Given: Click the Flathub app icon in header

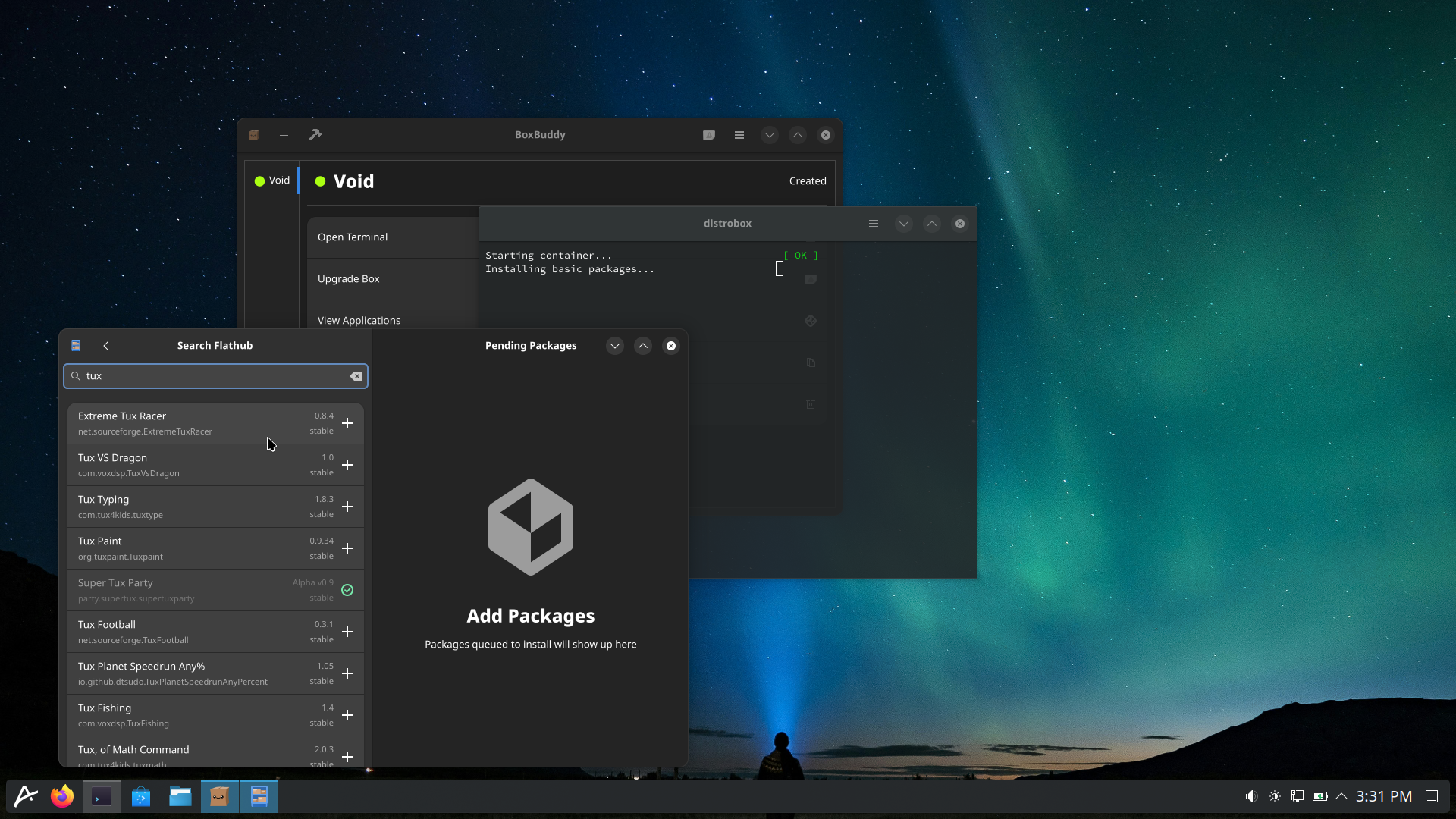Looking at the screenshot, I should point(76,346).
